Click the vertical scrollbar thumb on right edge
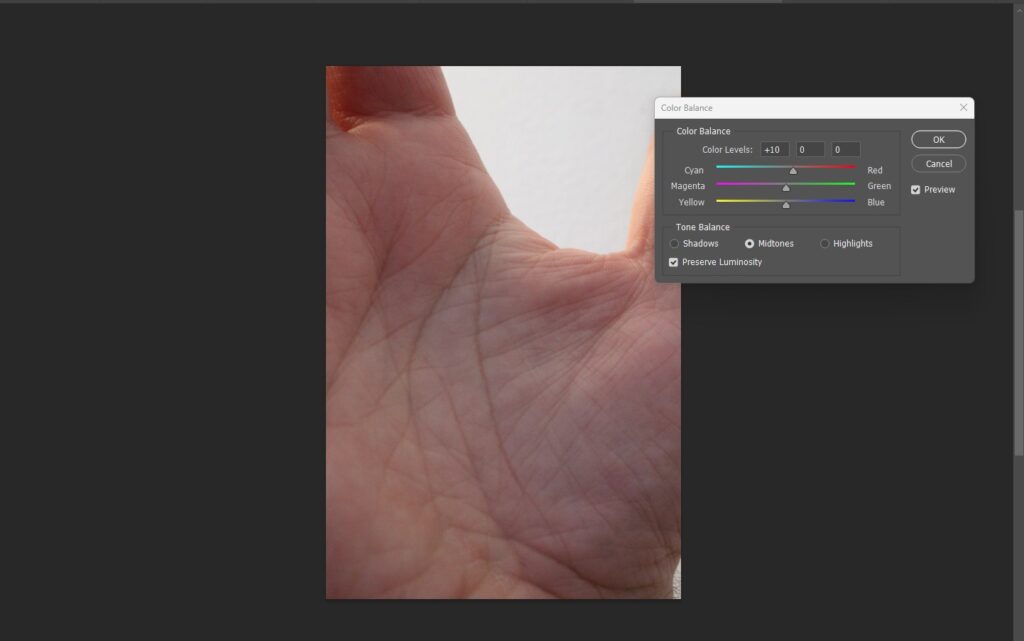 pos(1018,333)
